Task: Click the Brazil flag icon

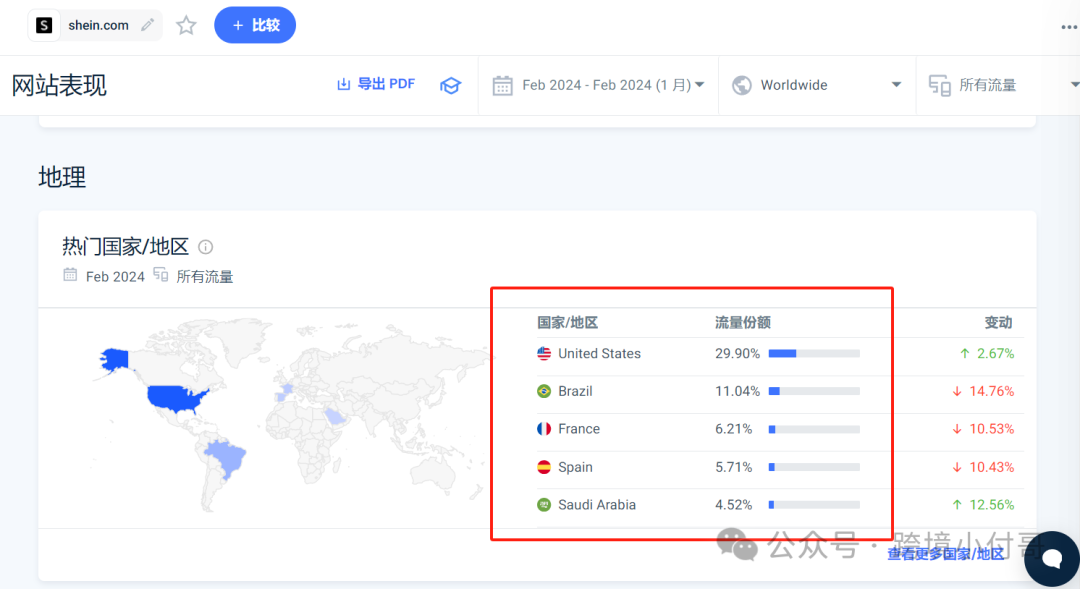Action: pos(543,391)
